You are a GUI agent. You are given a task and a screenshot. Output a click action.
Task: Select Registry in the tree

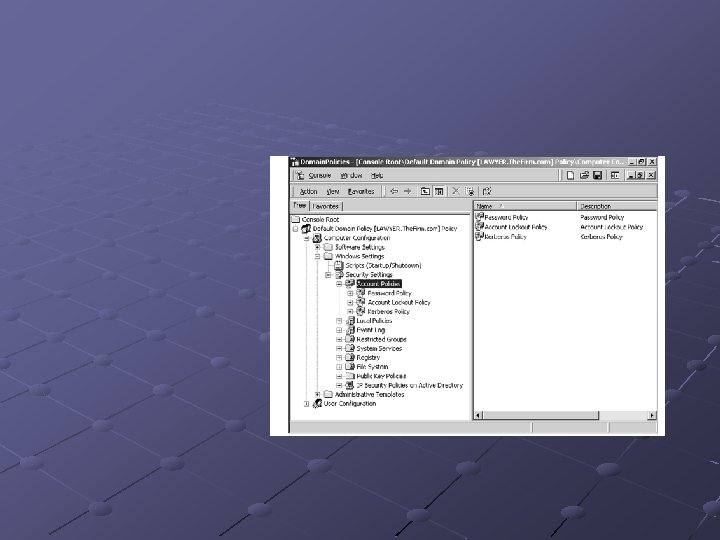pyautogui.click(x=368, y=358)
